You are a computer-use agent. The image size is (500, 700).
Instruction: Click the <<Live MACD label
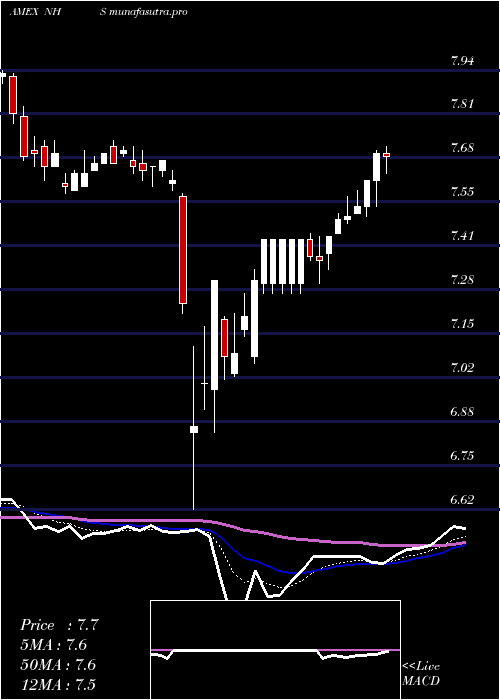pos(421,674)
